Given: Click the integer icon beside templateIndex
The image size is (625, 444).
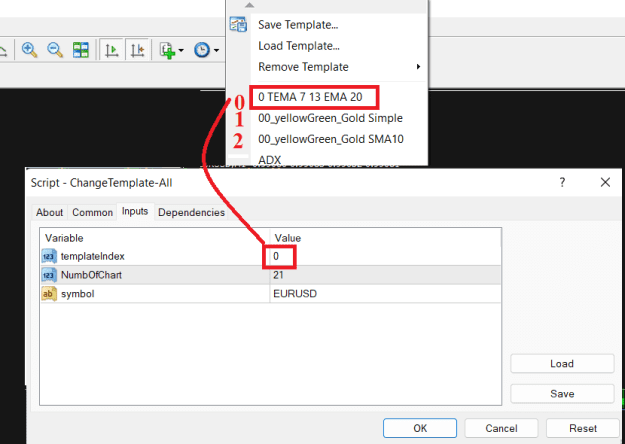Looking at the screenshot, I should [49, 256].
